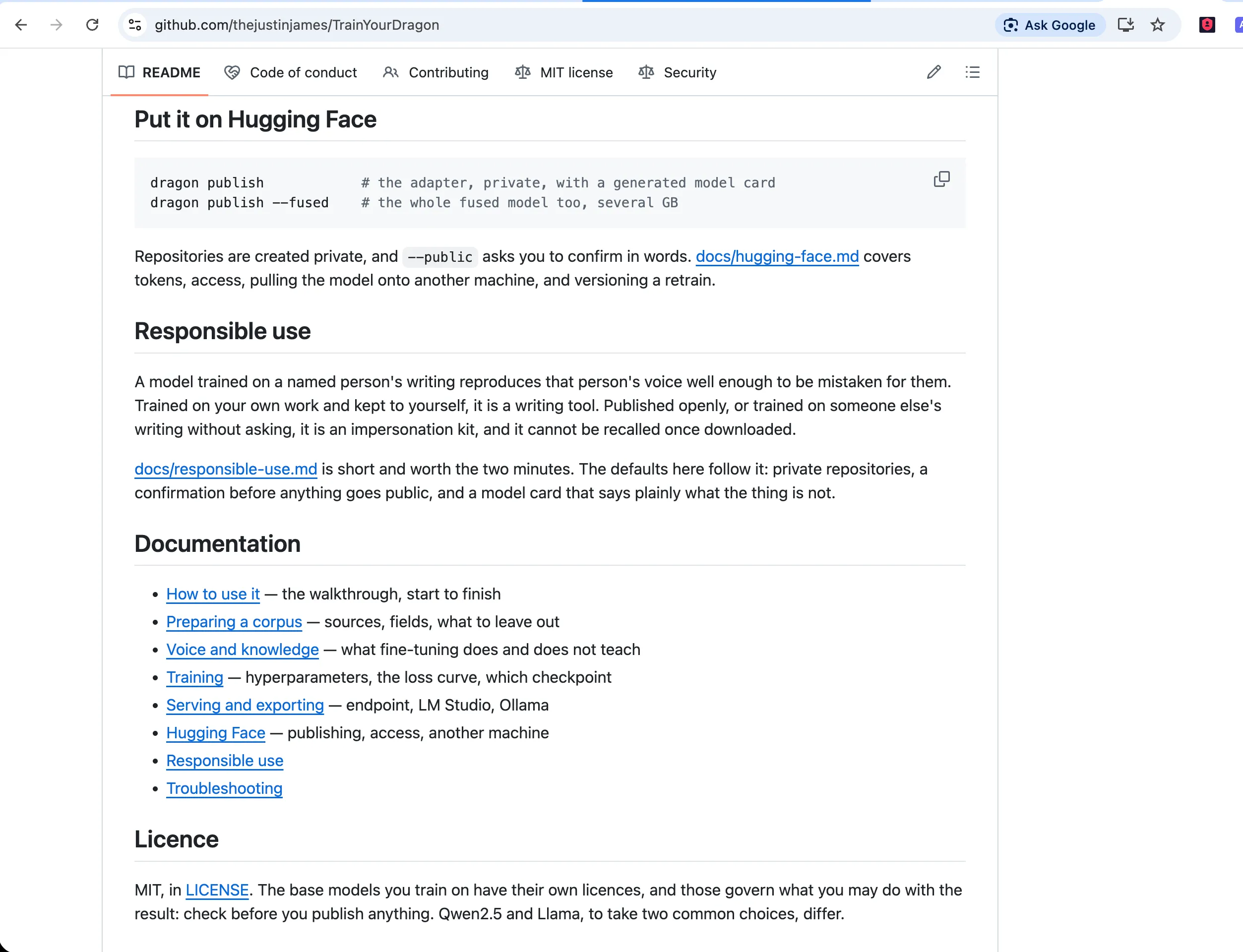This screenshot has height=952, width=1243.
Task: Open the docs/responsible-use.md link
Action: tap(226, 469)
